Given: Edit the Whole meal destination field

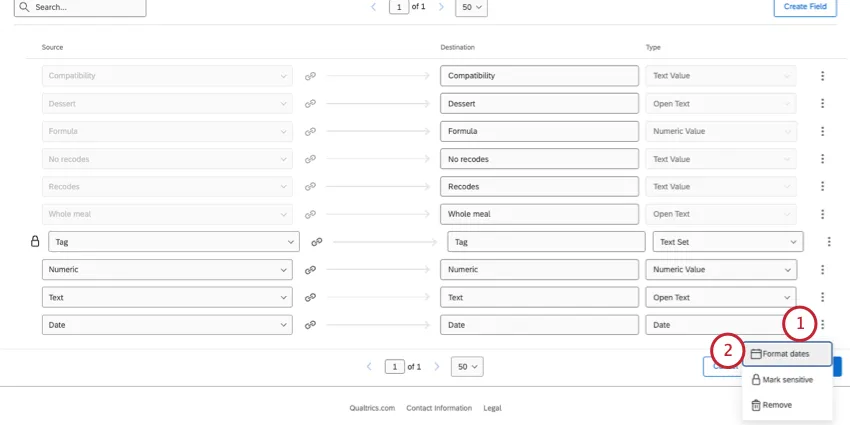Looking at the screenshot, I should [538, 214].
